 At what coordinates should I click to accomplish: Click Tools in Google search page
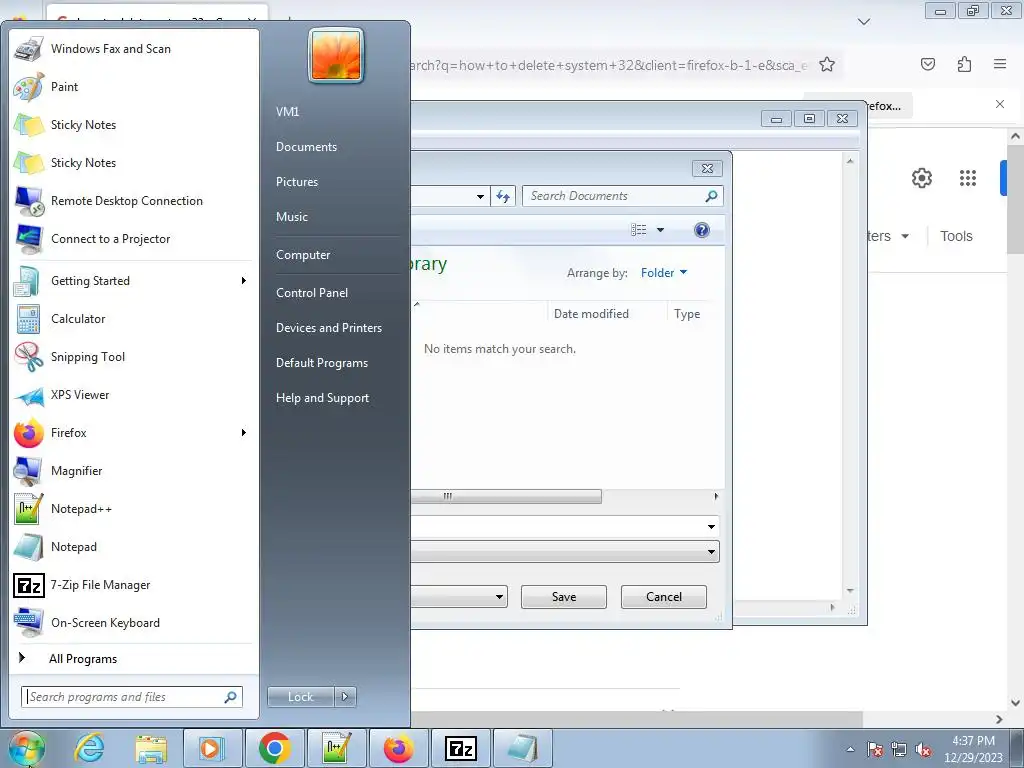(x=956, y=236)
